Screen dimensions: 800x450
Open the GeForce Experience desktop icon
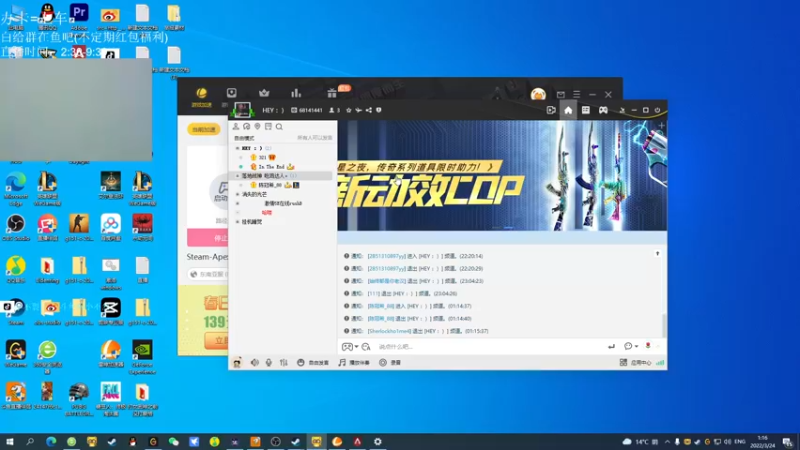click(x=142, y=357)
